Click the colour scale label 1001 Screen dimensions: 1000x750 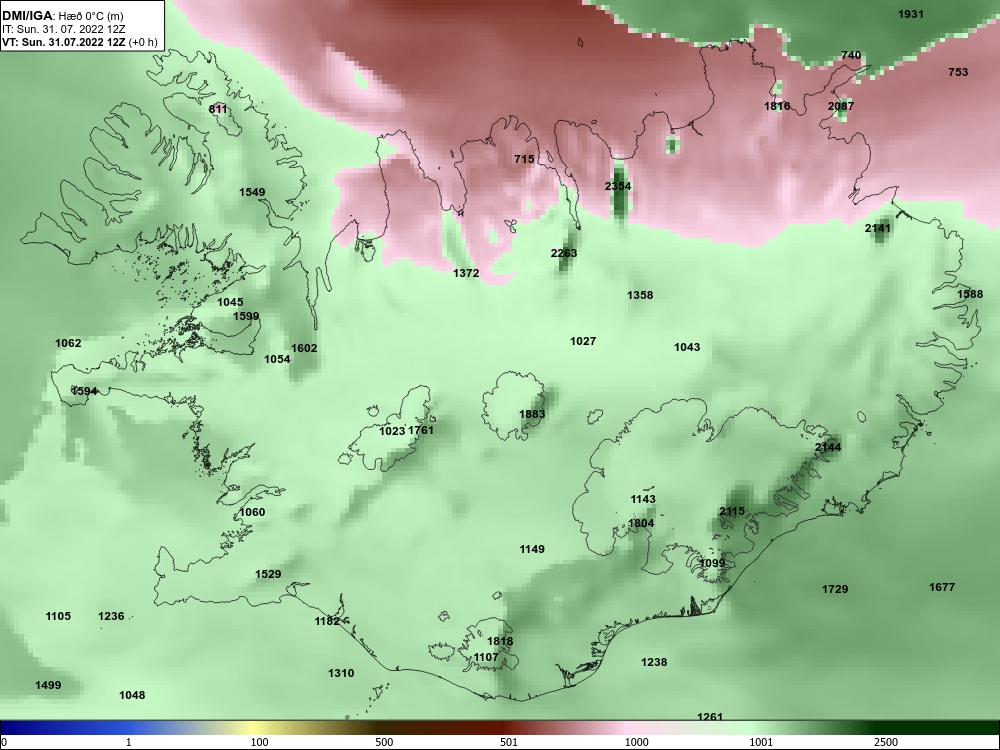761,742
